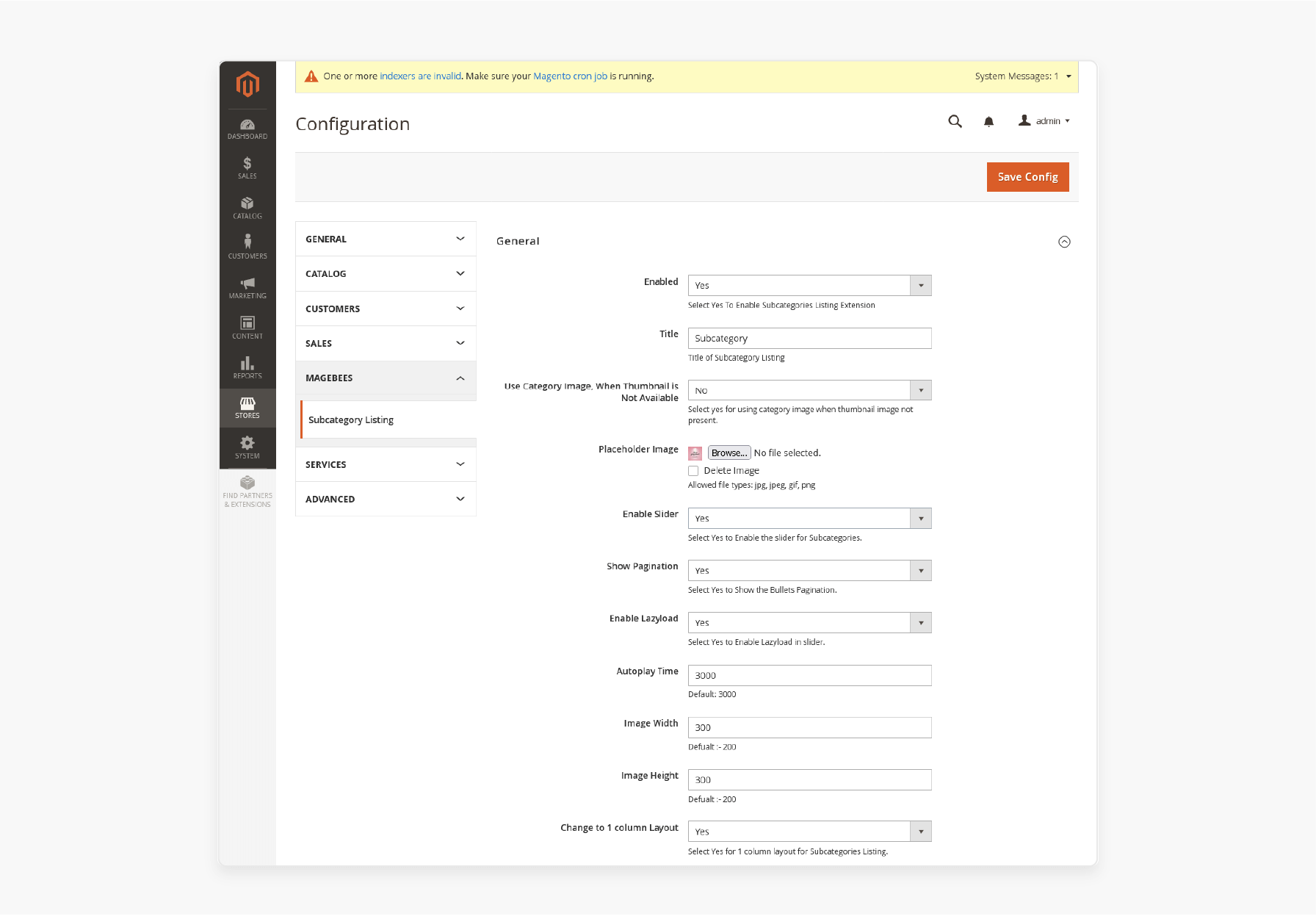Click into the Image Height field
The width and height of the screenshot is (1316, 919).
pos(809,780)
